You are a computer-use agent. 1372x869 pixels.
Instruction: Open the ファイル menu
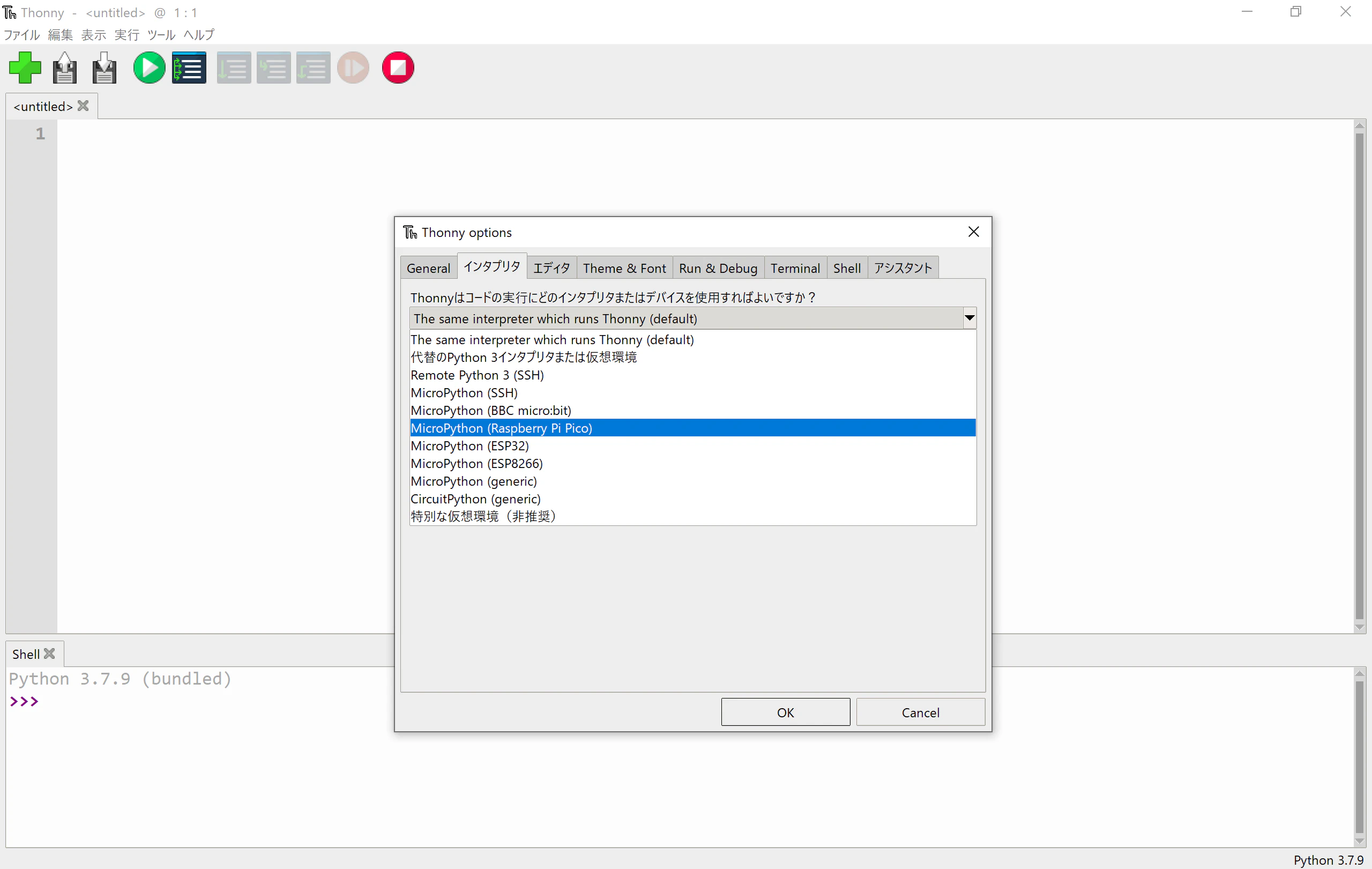(x=21, y=35)
